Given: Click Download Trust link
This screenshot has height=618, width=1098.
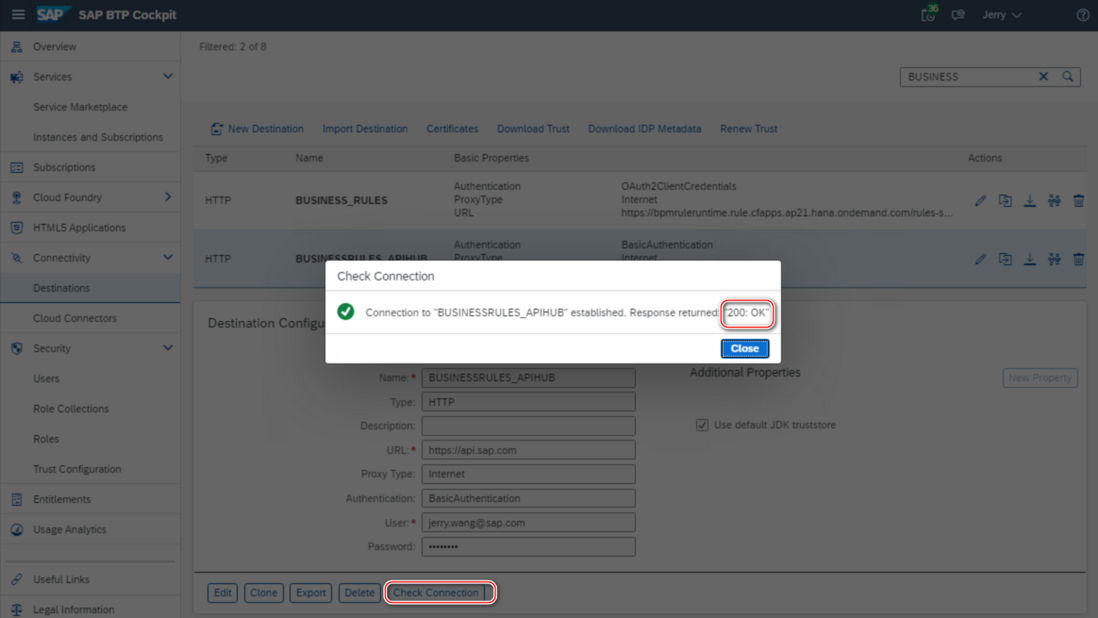Looking at the screenshot, I should tap(533, 129).
